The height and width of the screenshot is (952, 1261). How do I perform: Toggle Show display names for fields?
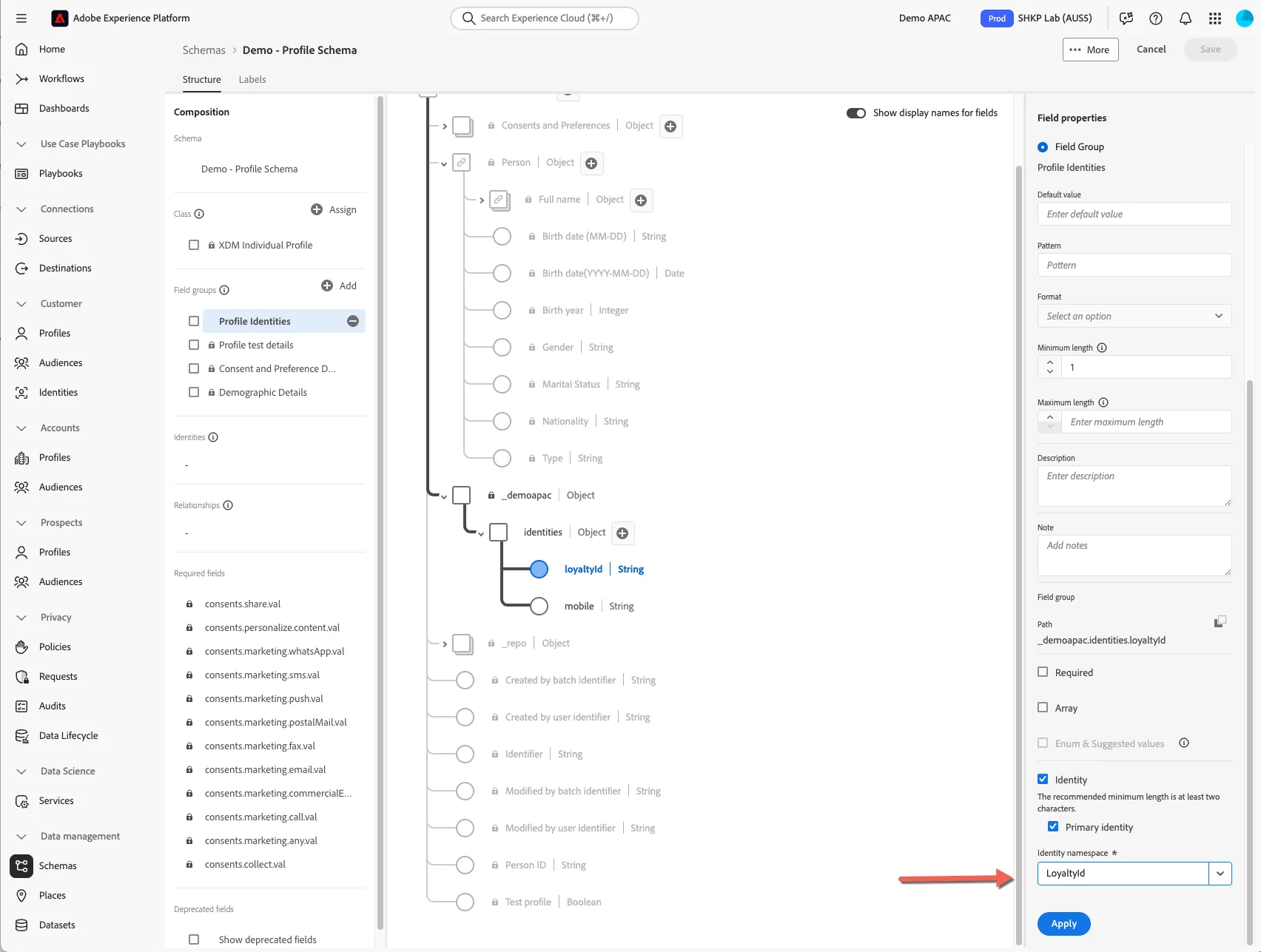[x=856, y=113]
